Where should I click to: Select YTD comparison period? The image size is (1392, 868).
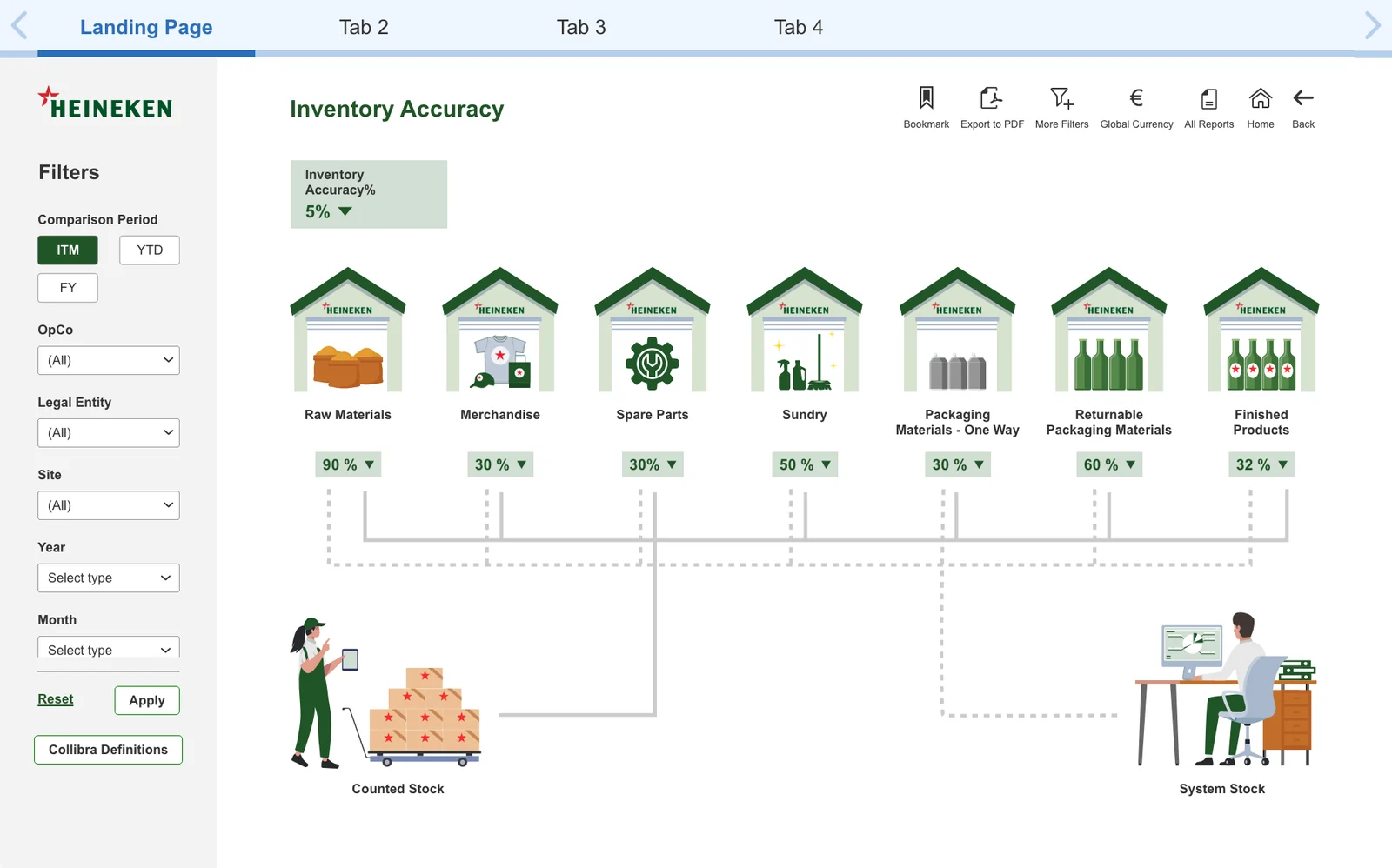150,250
